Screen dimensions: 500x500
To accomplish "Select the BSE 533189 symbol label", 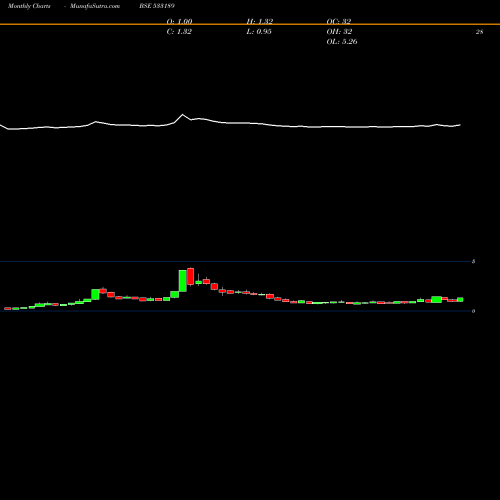I will click(x=157, y=6).
